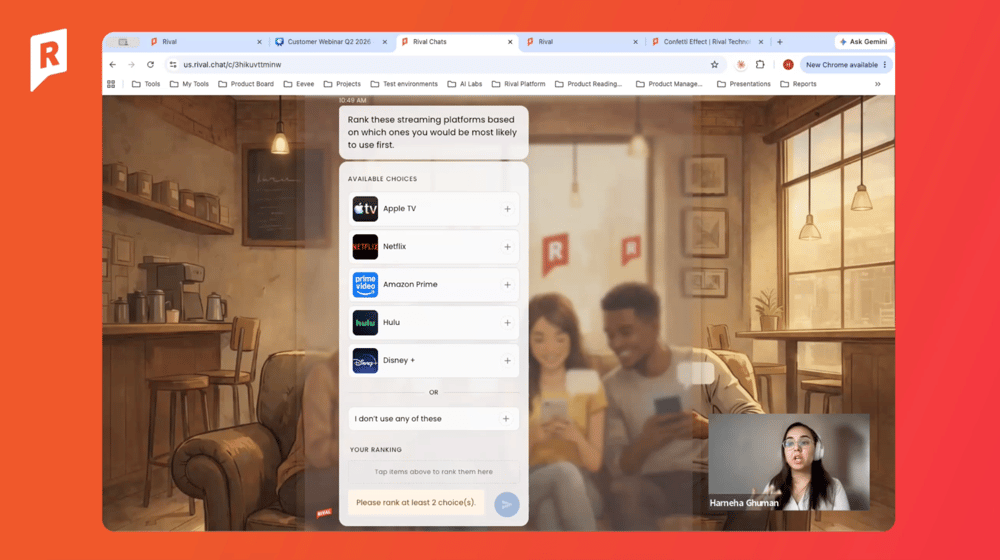Select the Rival Chats tab

pos(456,42)
